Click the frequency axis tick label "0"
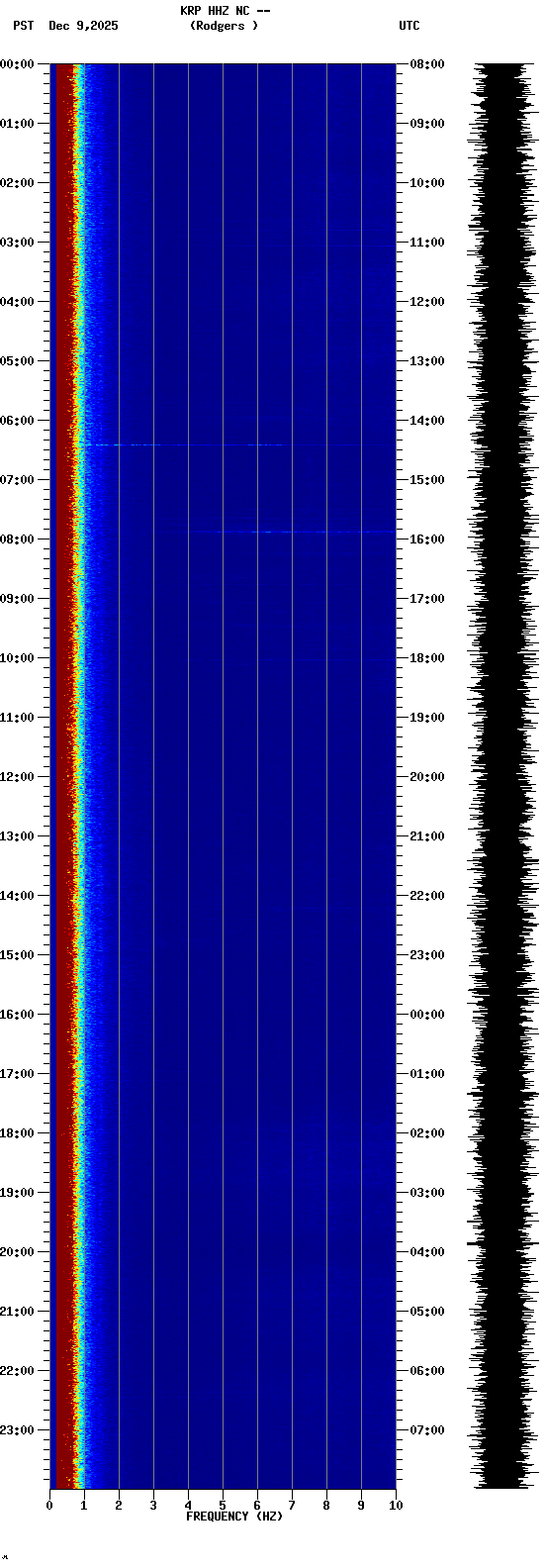The image size is (546, 1568). [49, 1506]
